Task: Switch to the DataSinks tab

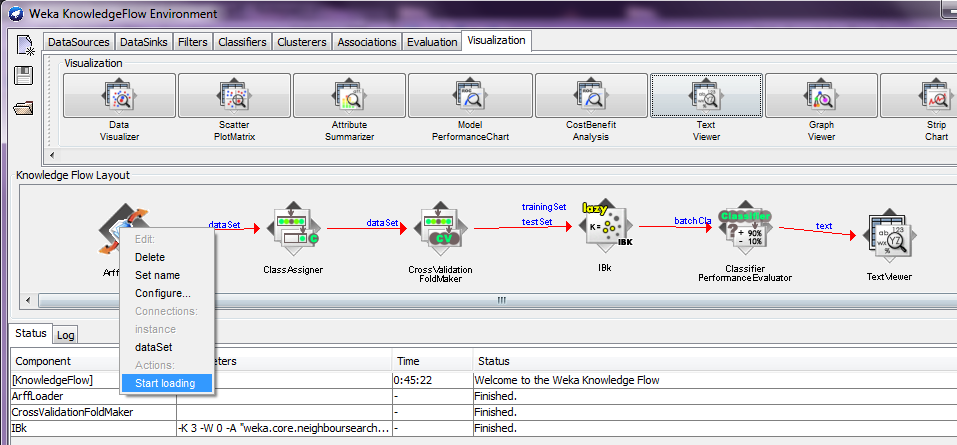Action: pyautogui.click(x=144, y=42)
